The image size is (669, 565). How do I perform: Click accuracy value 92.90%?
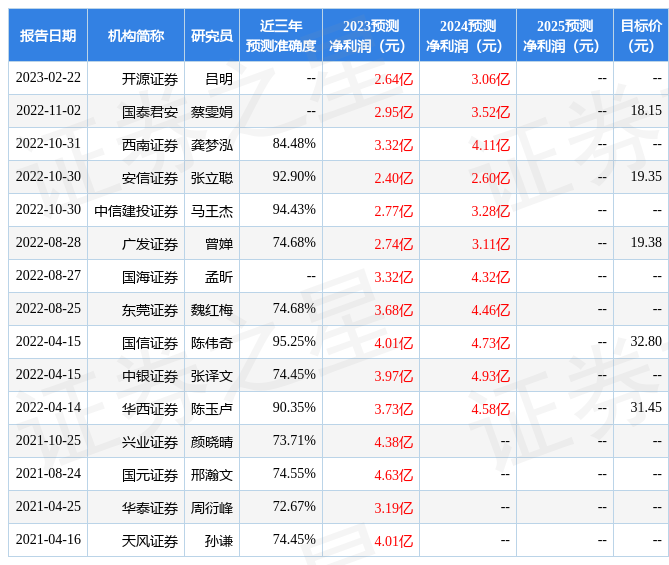(x=294, y=176)
